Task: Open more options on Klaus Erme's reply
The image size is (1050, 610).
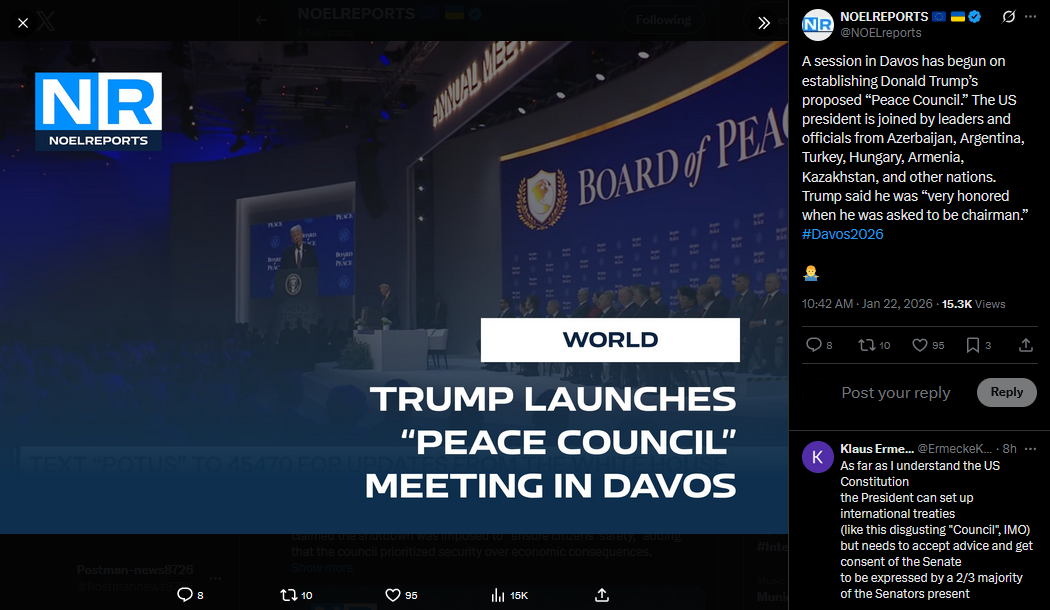Action: 1030,449
